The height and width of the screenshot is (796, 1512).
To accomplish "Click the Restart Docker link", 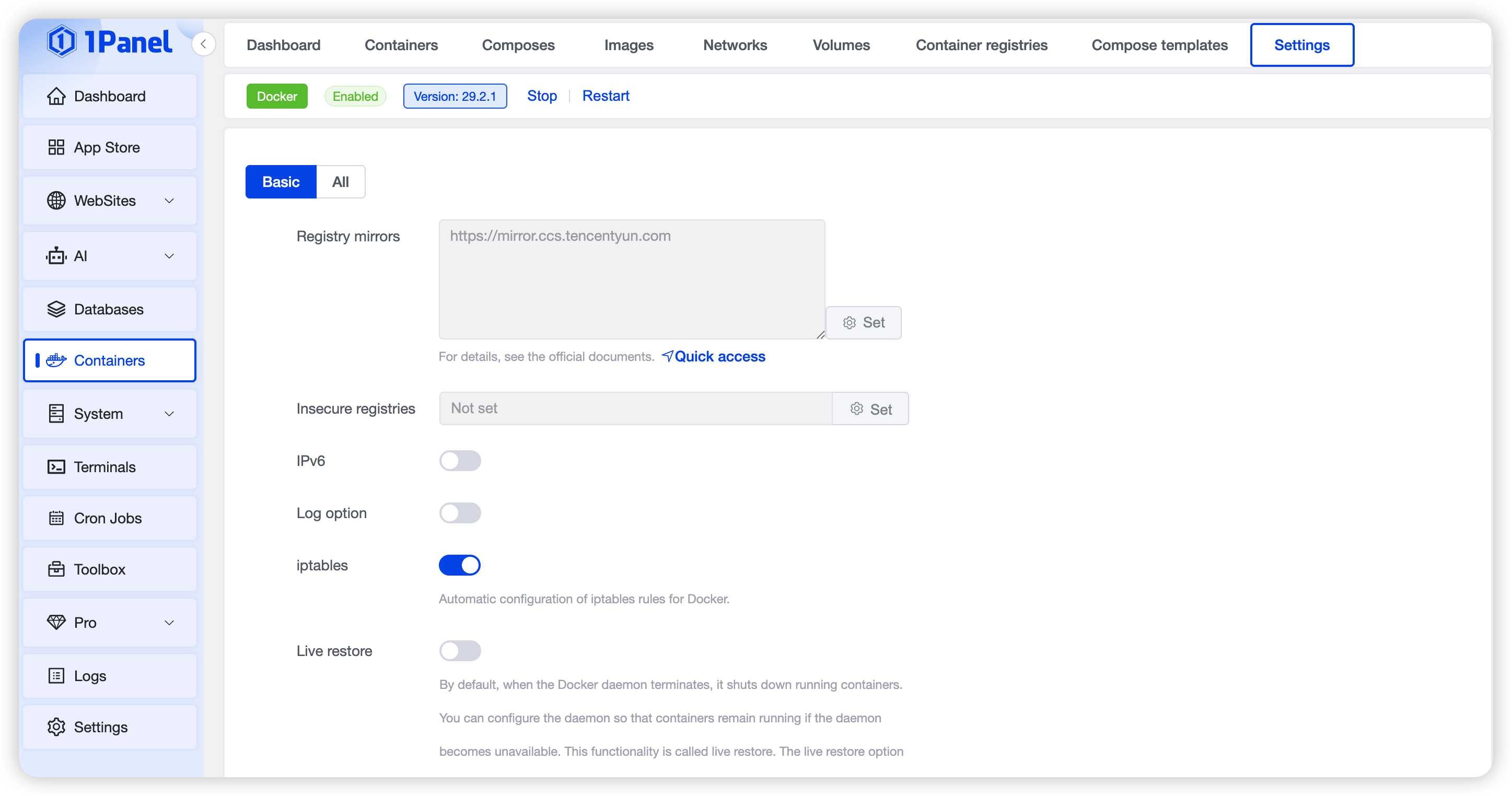I will (x=605, y=96).
